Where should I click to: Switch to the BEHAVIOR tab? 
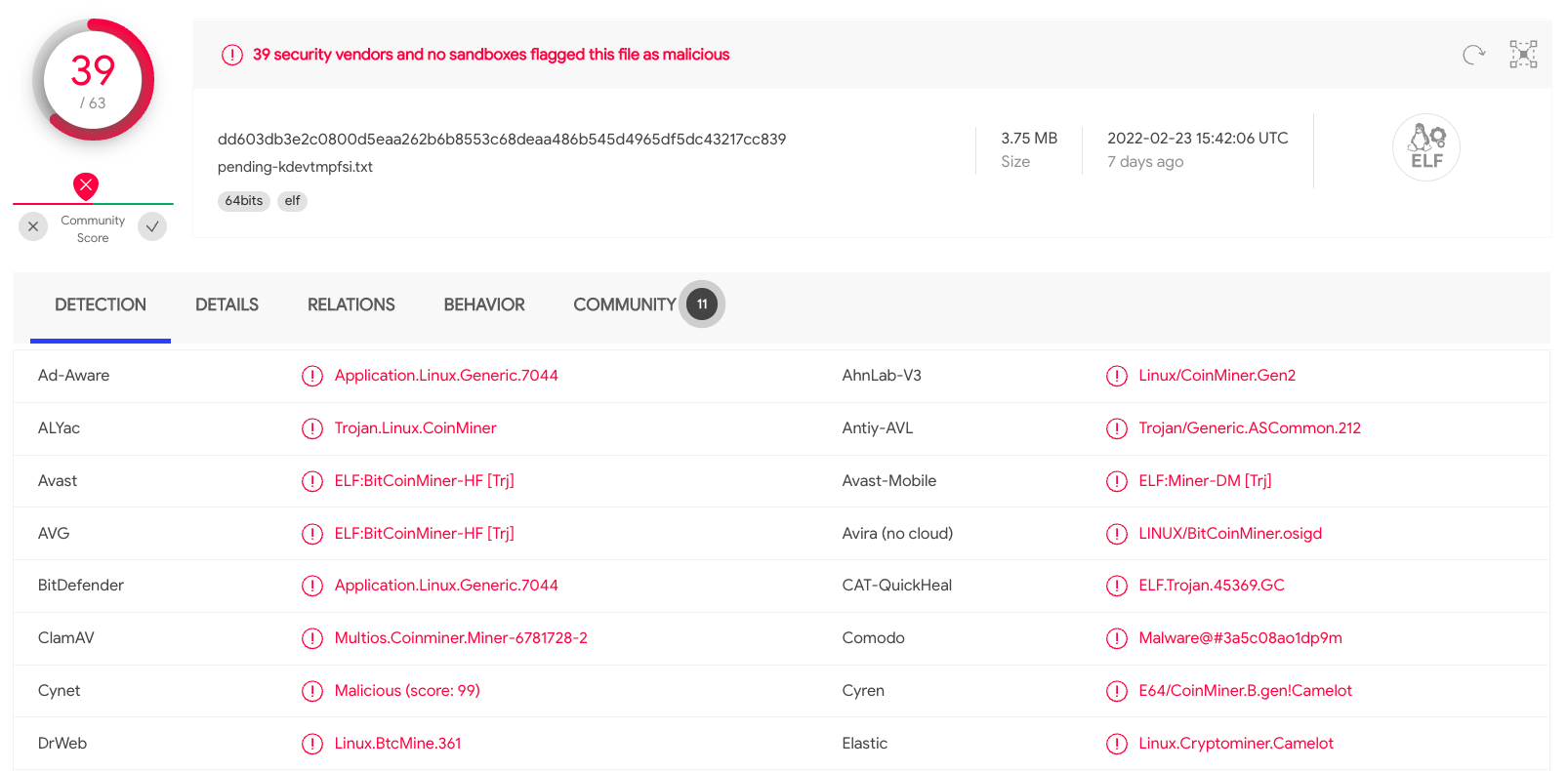[483, 304]
